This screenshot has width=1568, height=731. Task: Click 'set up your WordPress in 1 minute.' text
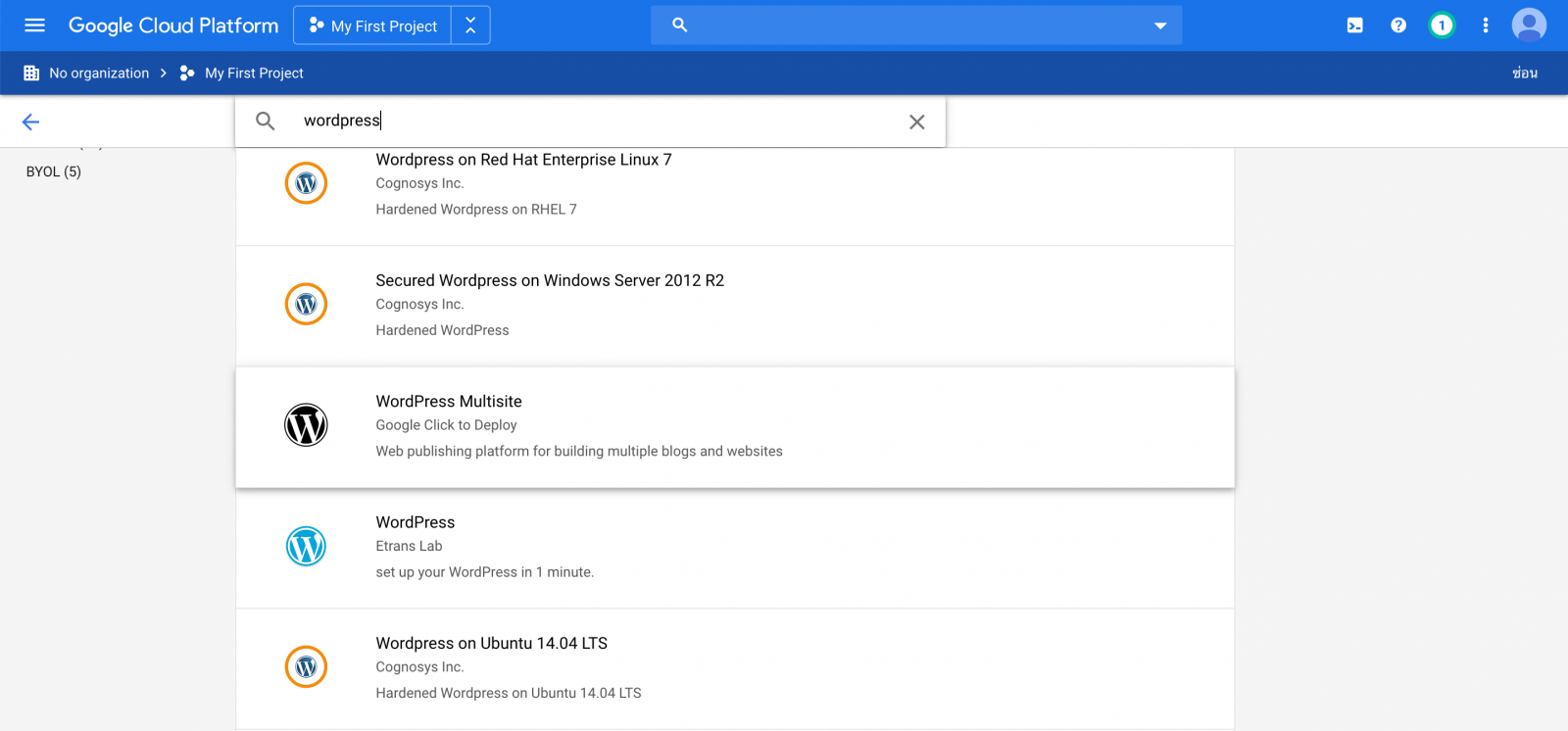tap(485, 572)
